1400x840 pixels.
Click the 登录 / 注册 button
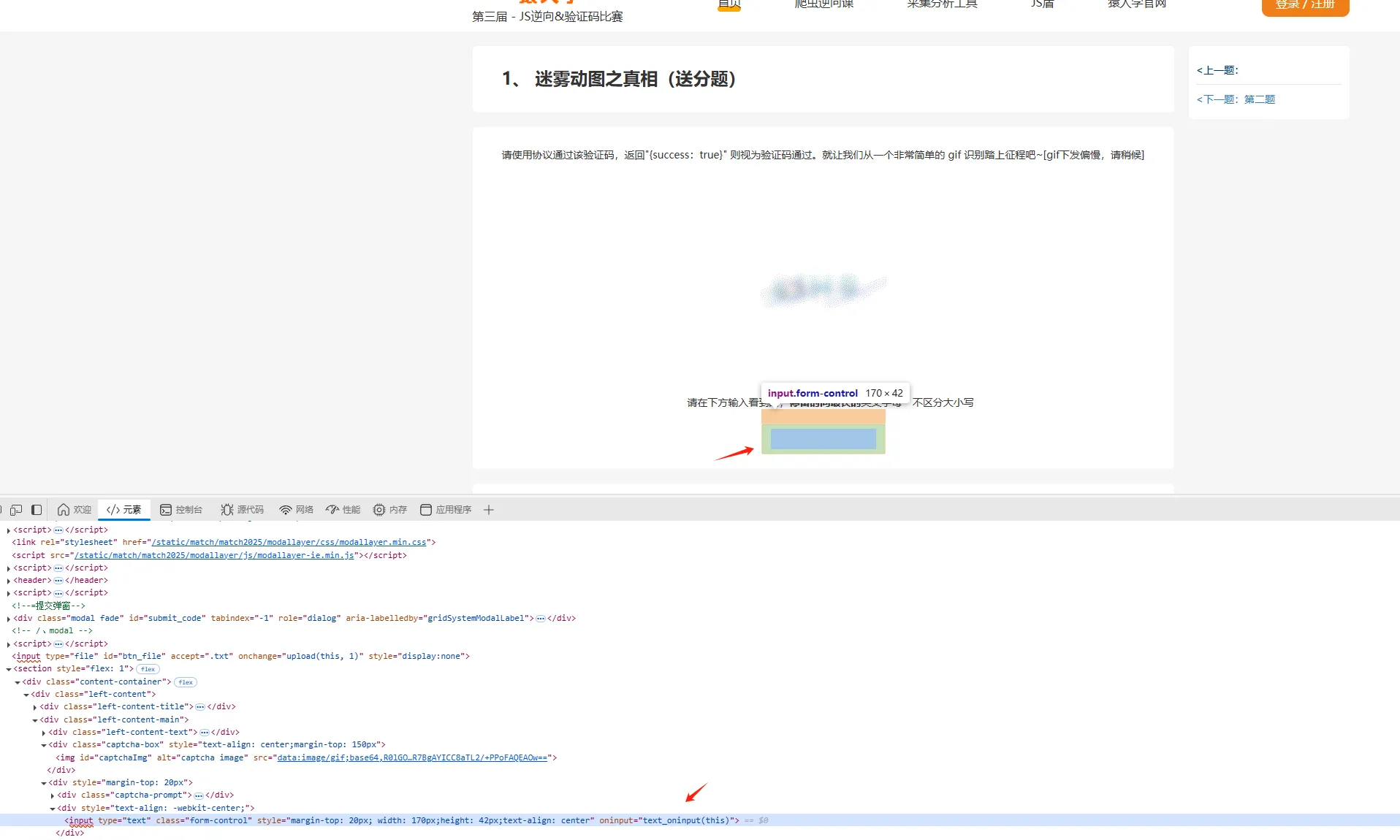coord(1305,6)
